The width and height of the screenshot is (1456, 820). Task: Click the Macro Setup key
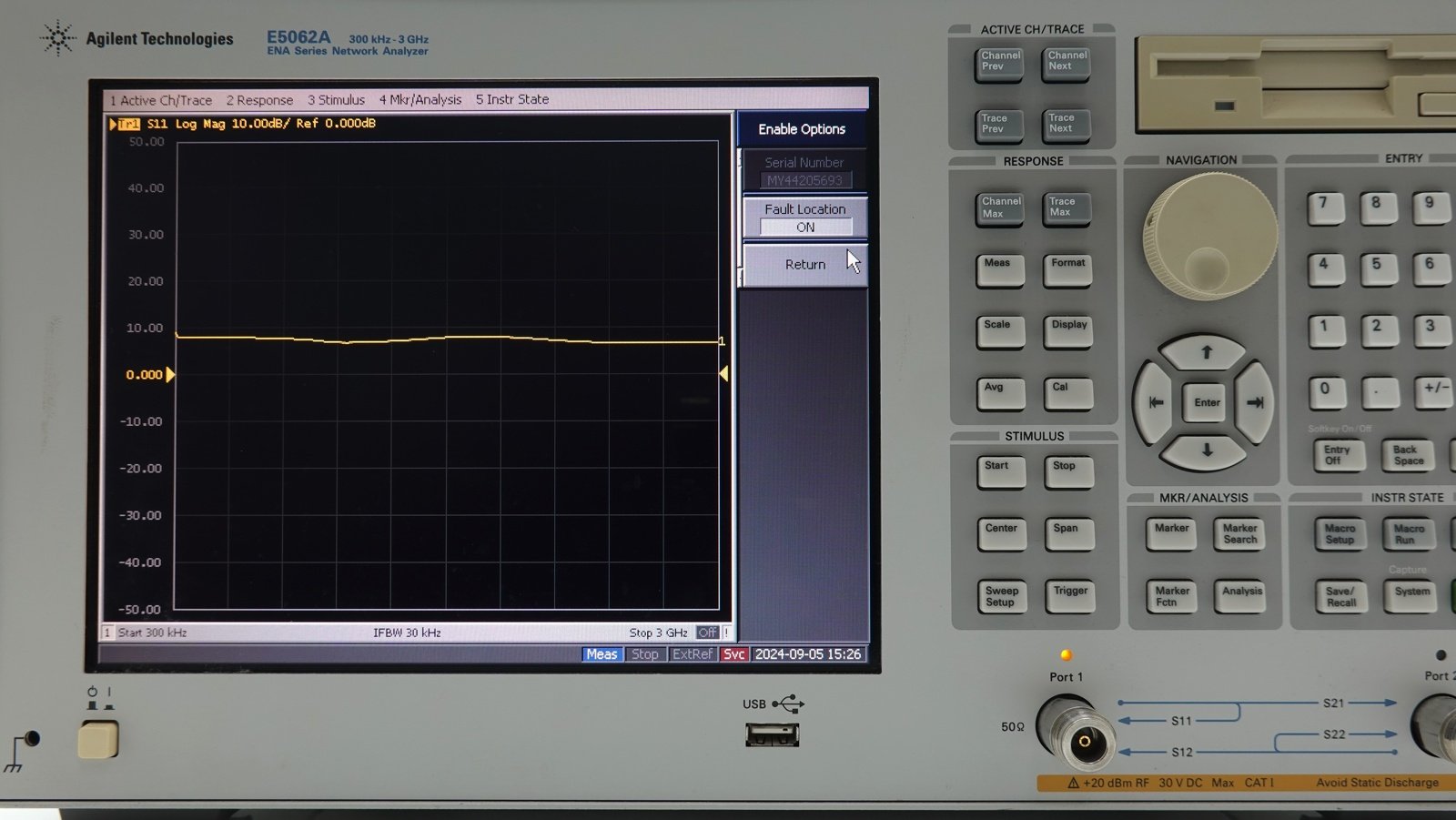1340,535
